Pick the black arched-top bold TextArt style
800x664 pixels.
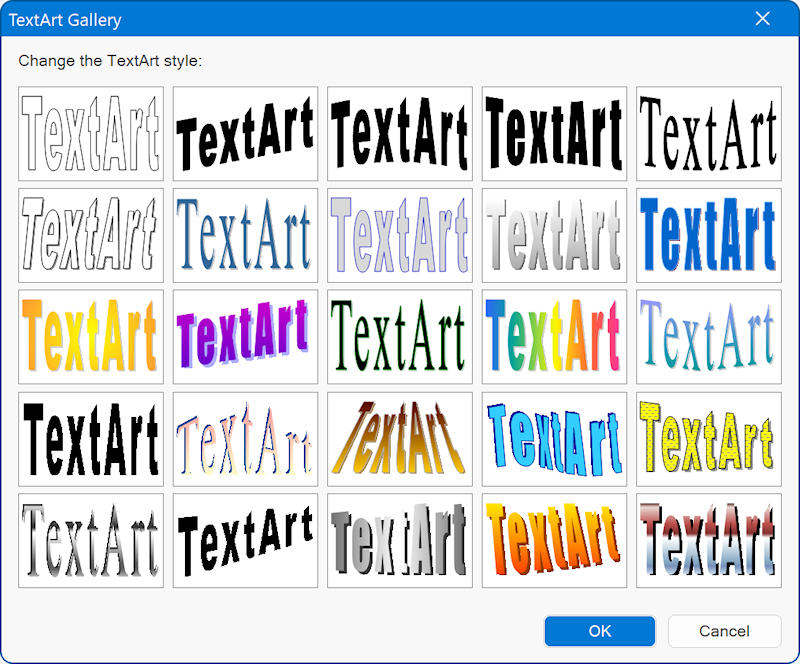(399, 133)
